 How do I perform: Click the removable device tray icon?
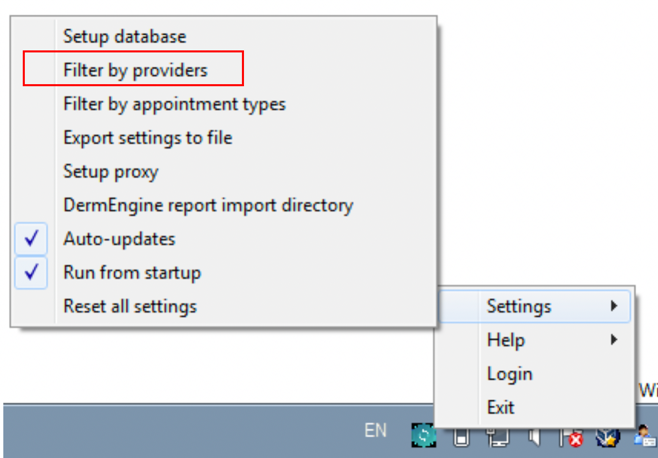coord(461,436)
